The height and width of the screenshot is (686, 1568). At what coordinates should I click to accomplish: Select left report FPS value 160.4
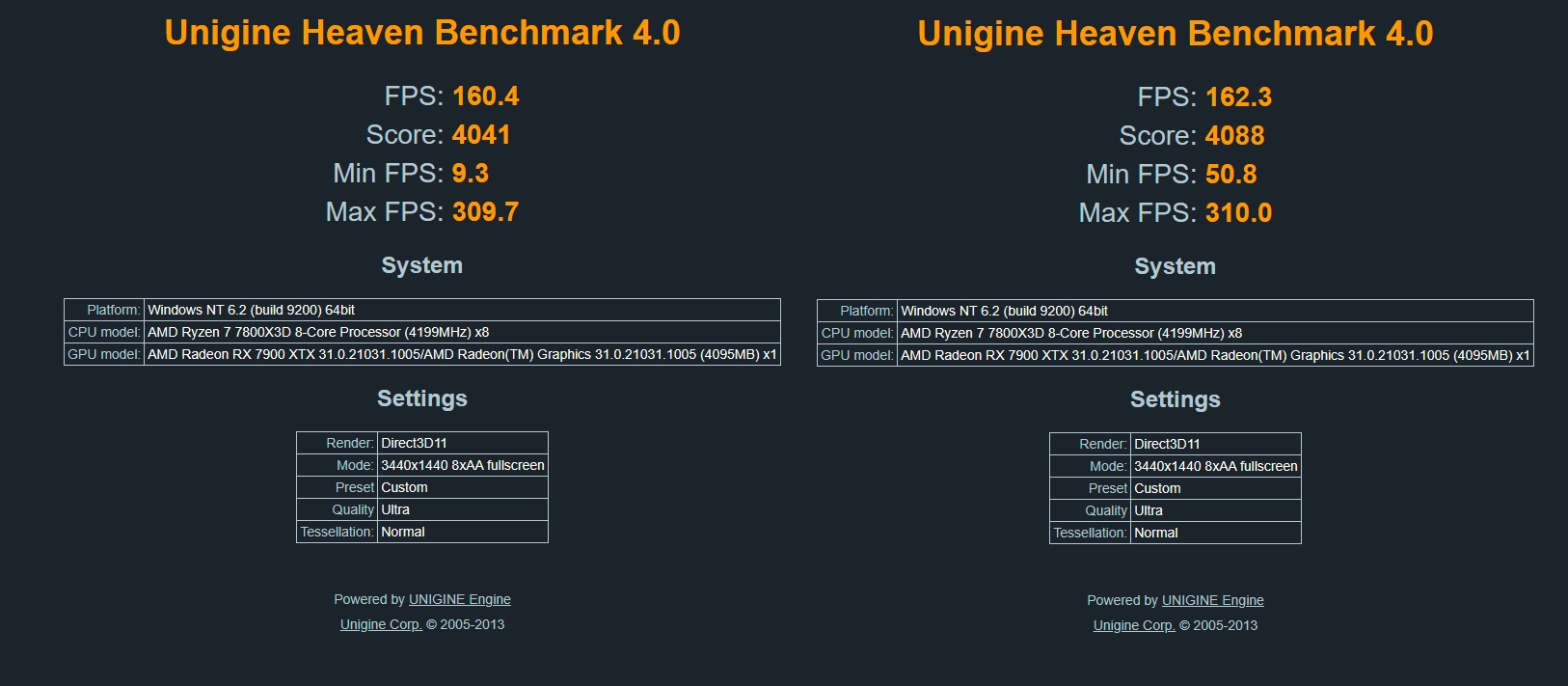(486, 96)
